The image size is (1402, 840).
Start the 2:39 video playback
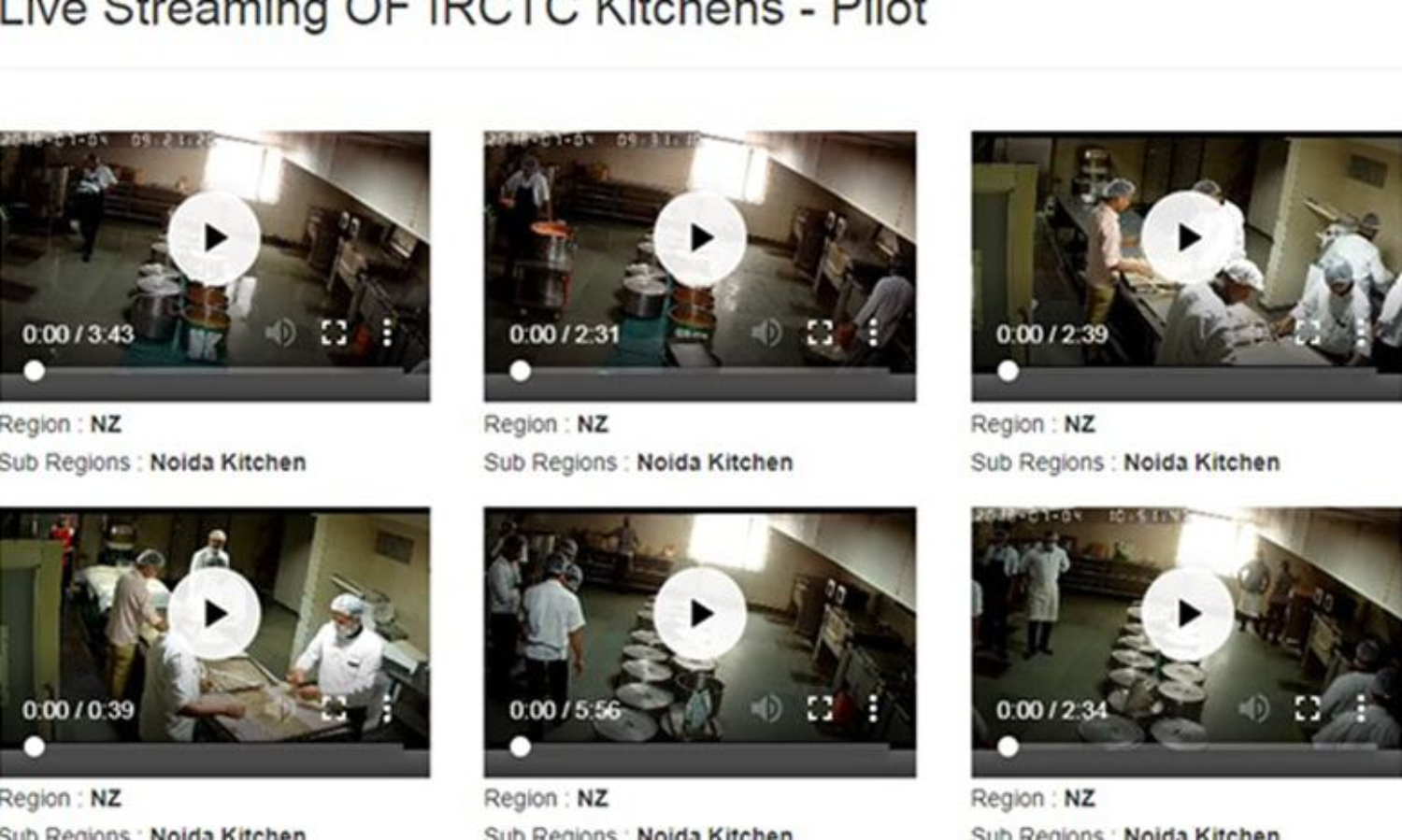1187,238
